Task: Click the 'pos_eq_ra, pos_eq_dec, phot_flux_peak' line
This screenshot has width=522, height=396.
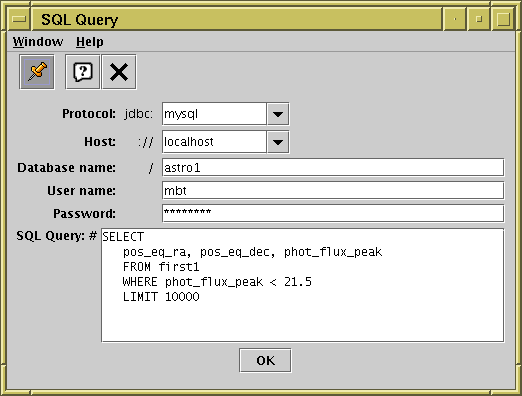Action: pyautogui.click(x=252, y=252)
